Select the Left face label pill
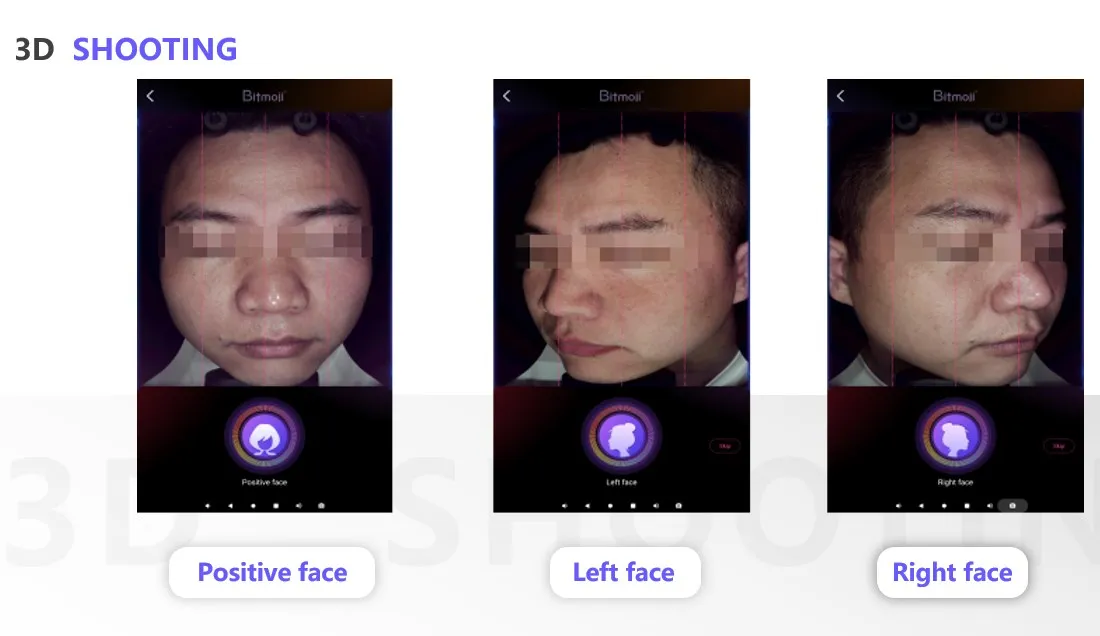 [624, 572]
